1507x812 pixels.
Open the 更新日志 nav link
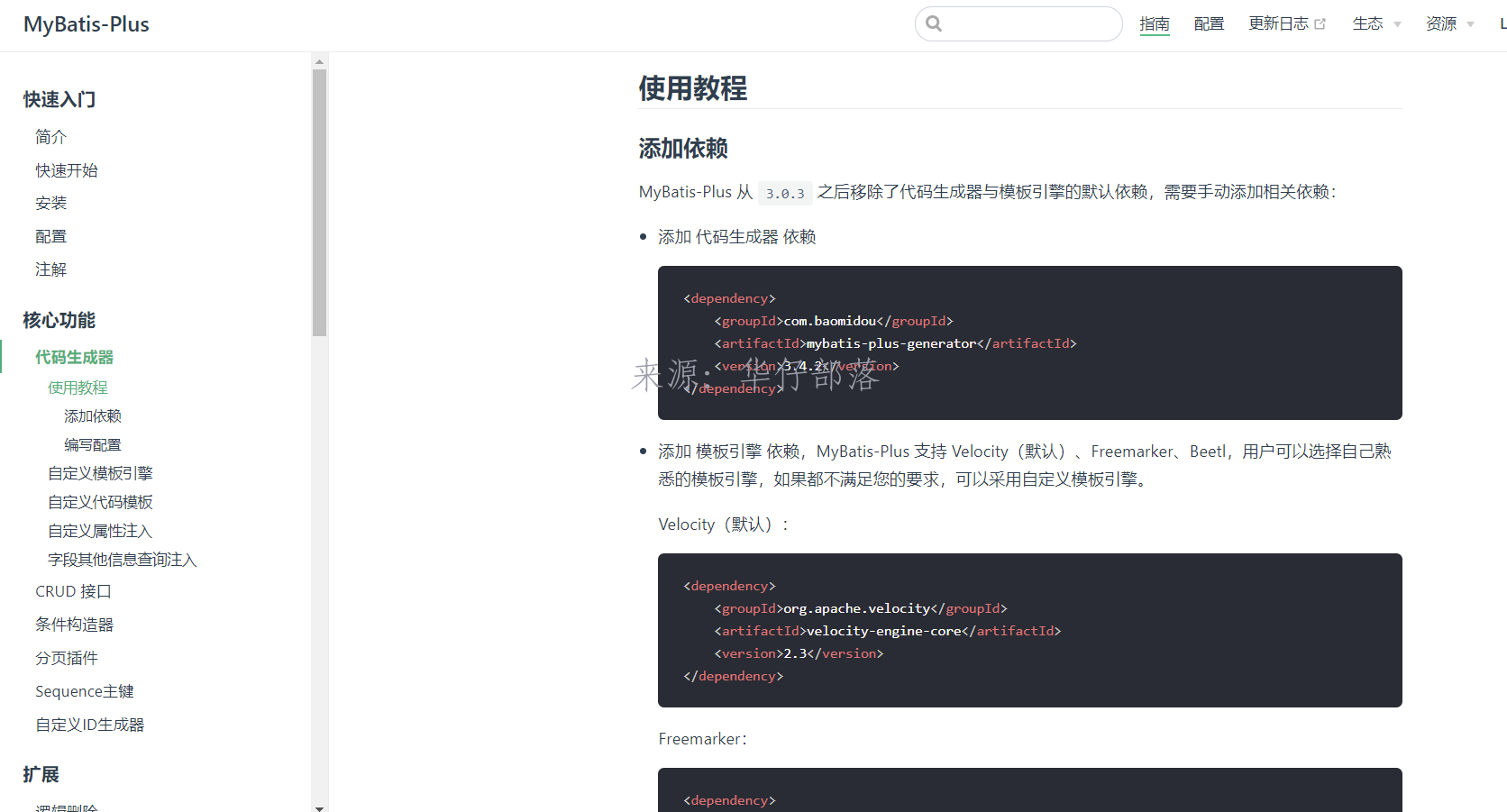[1278, 23]
